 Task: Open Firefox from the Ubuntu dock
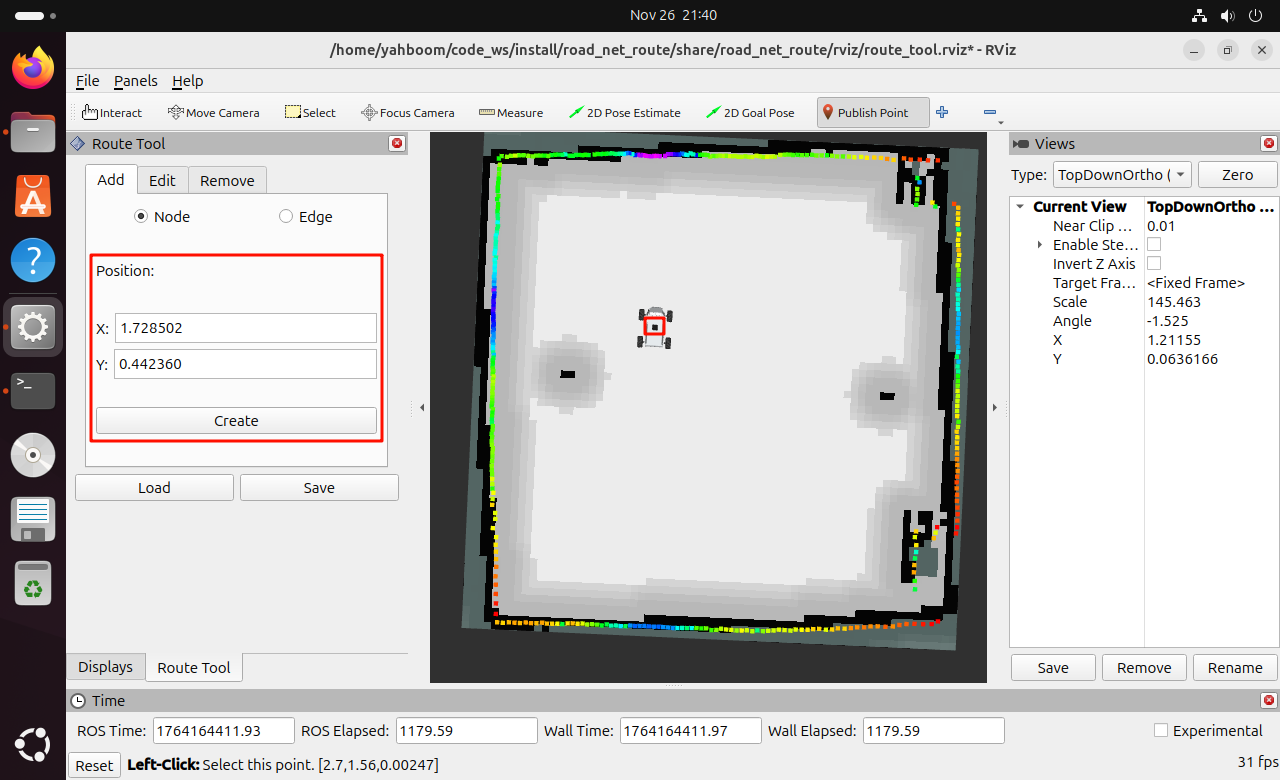tap(33, 68)
